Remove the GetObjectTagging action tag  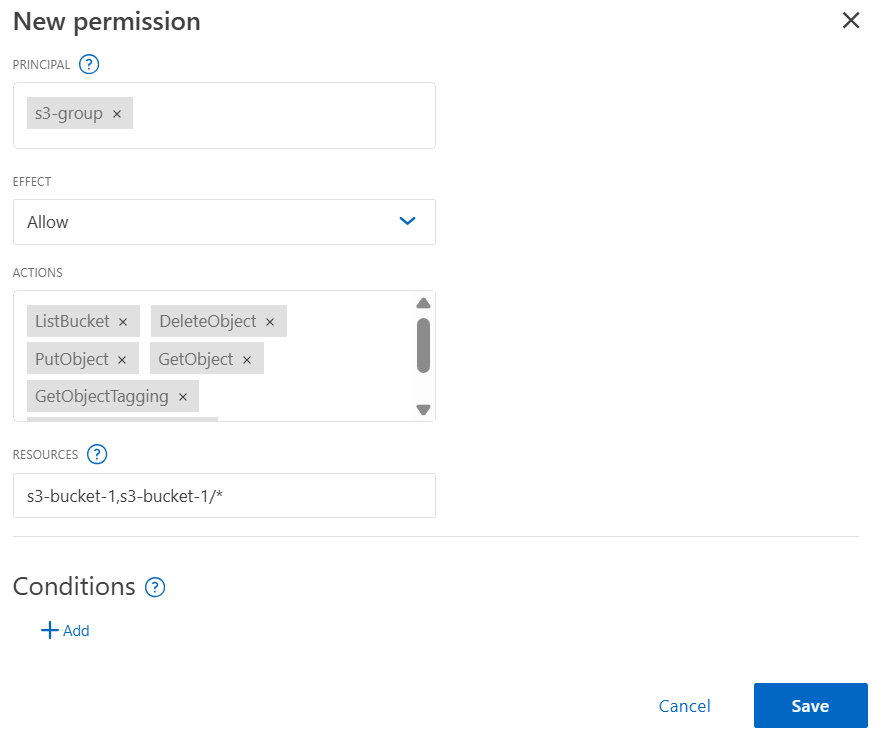coord(182,396)
